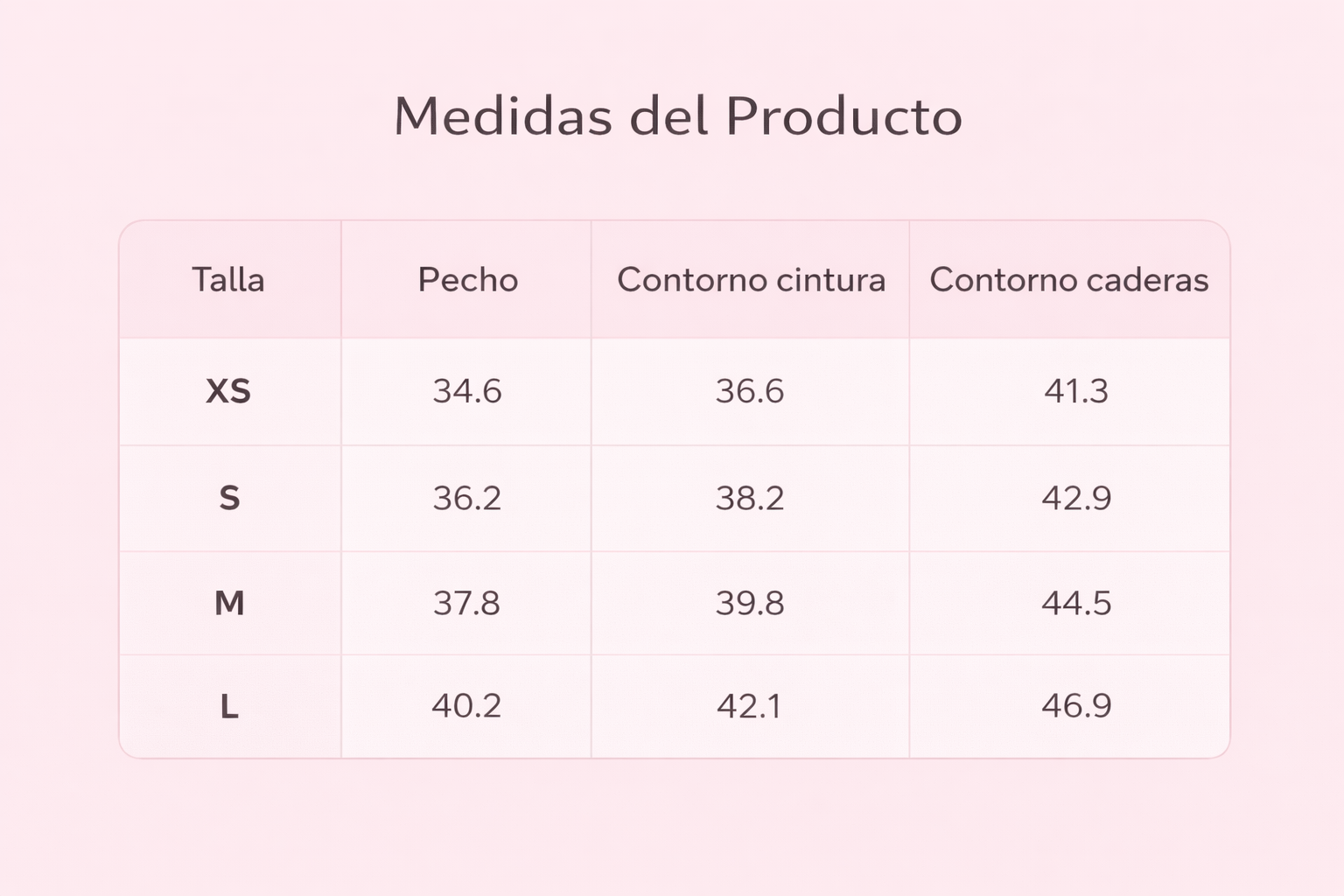Click the M Pecho value 37.8
The width and height of the screenshot is (1344, 896).
[467, 603]
